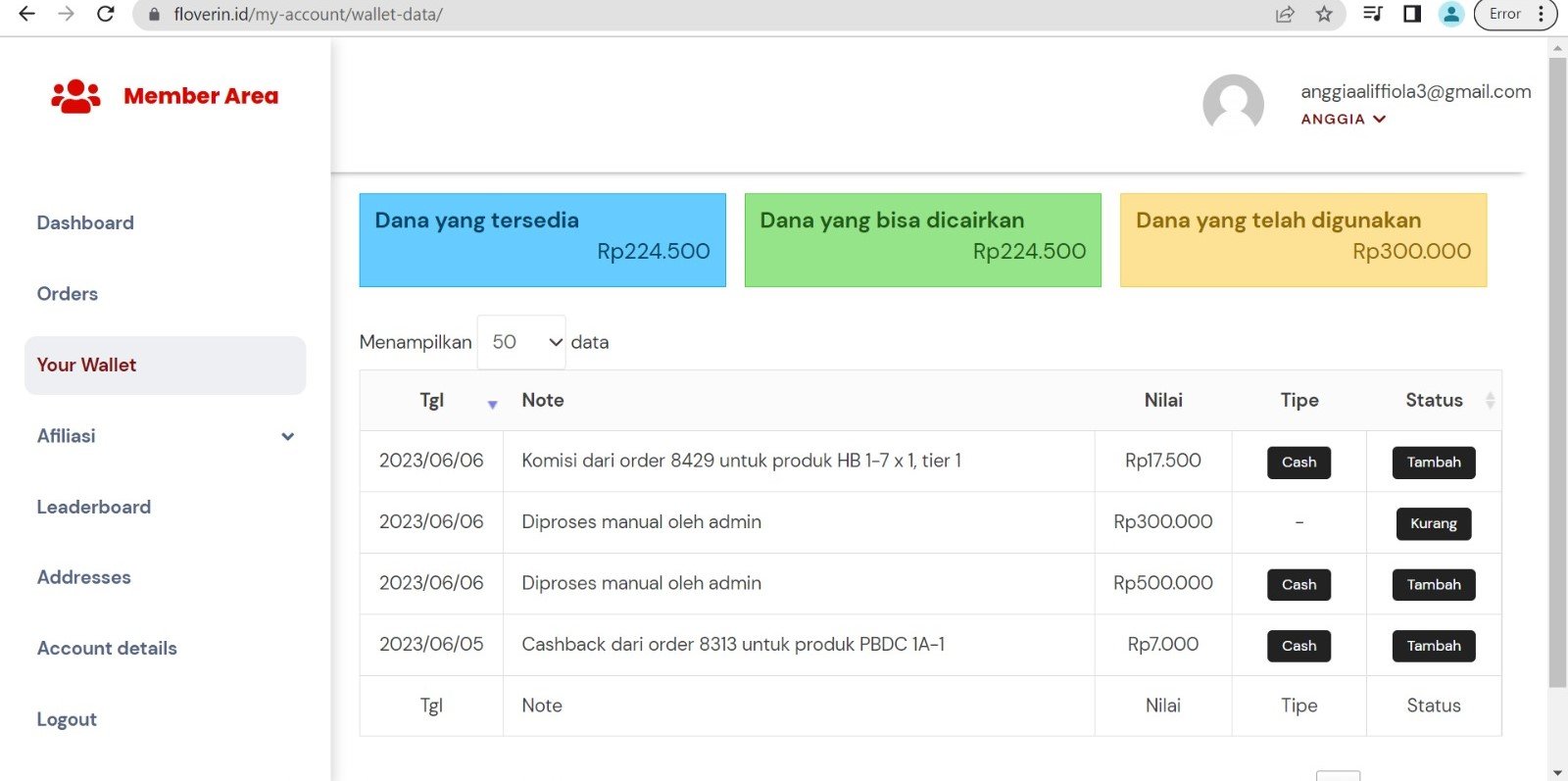Go to Dashboard in the sidebar
1568x781 pixels.
85,222
